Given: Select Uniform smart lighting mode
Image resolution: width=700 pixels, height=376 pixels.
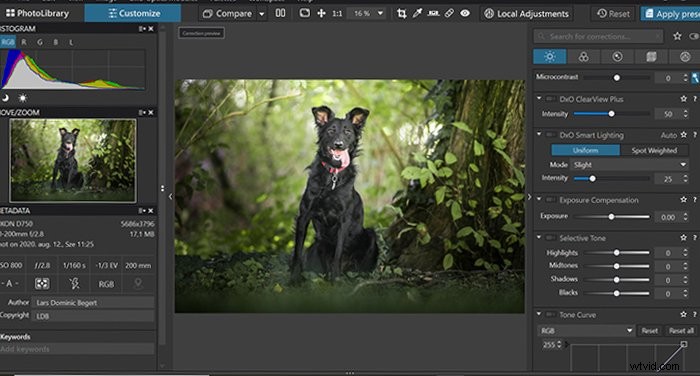Looking at the screenshot, I should [x=585, y=150].
